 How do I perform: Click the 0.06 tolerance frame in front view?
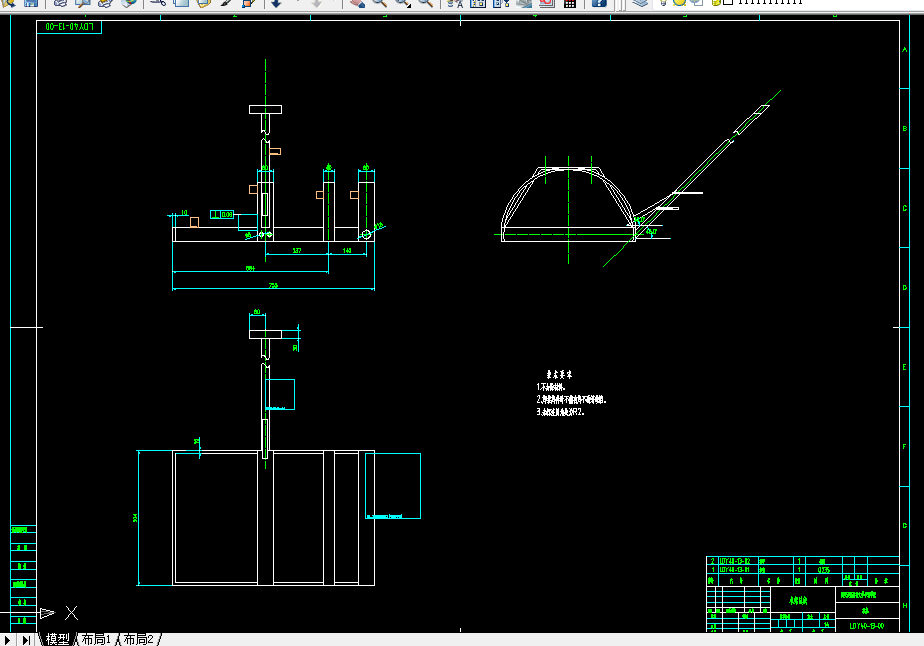coord(222,215)
